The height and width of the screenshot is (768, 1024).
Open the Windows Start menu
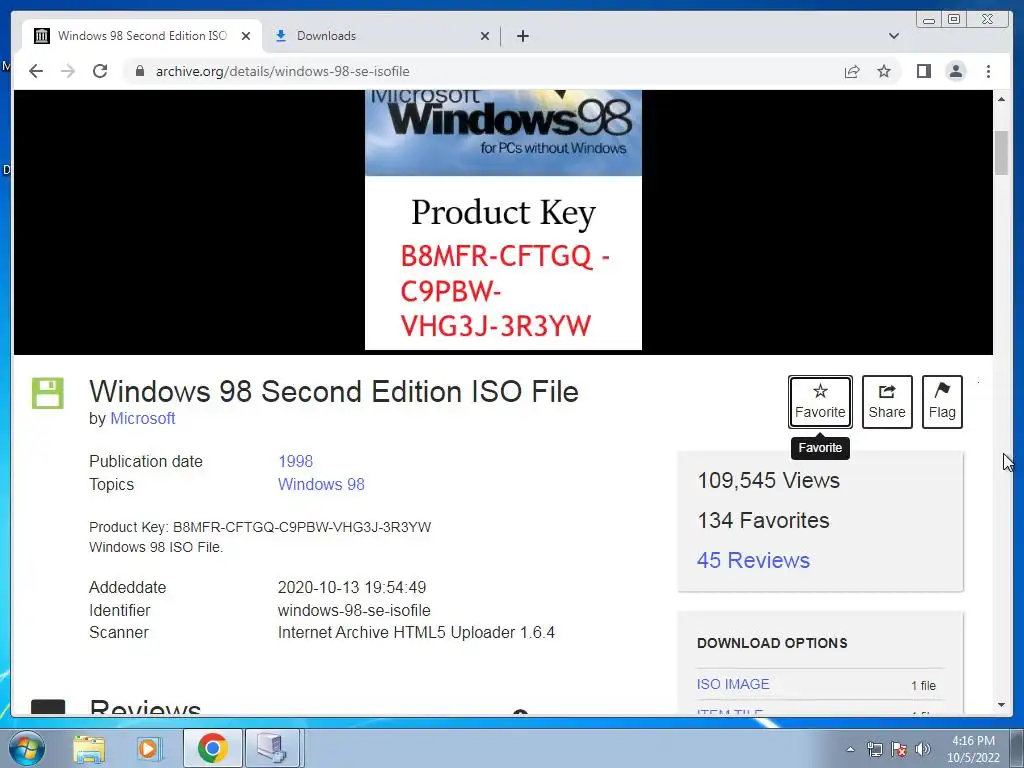pyautogui.click(x=25, y=748)
